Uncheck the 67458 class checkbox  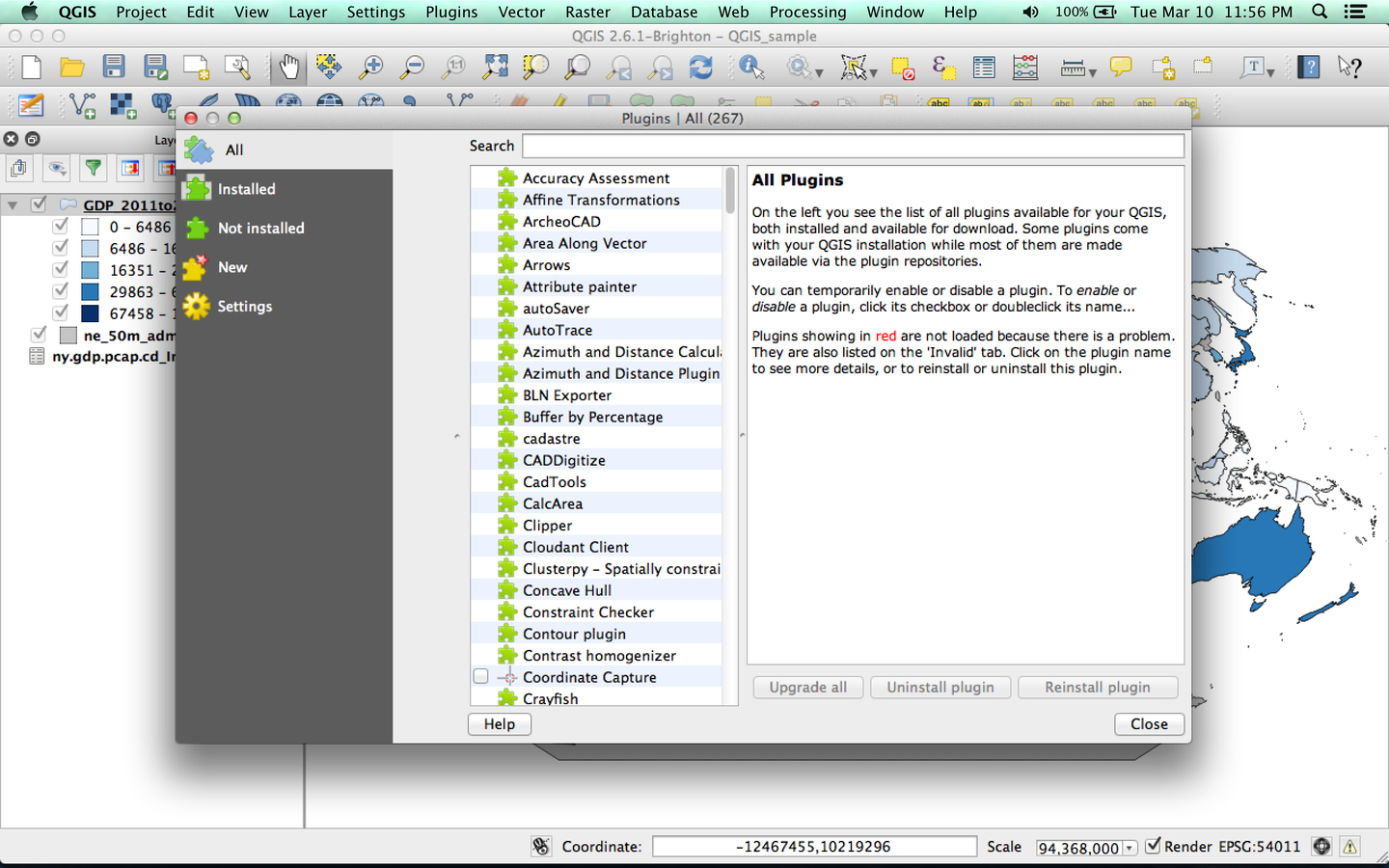click(61, 312)
